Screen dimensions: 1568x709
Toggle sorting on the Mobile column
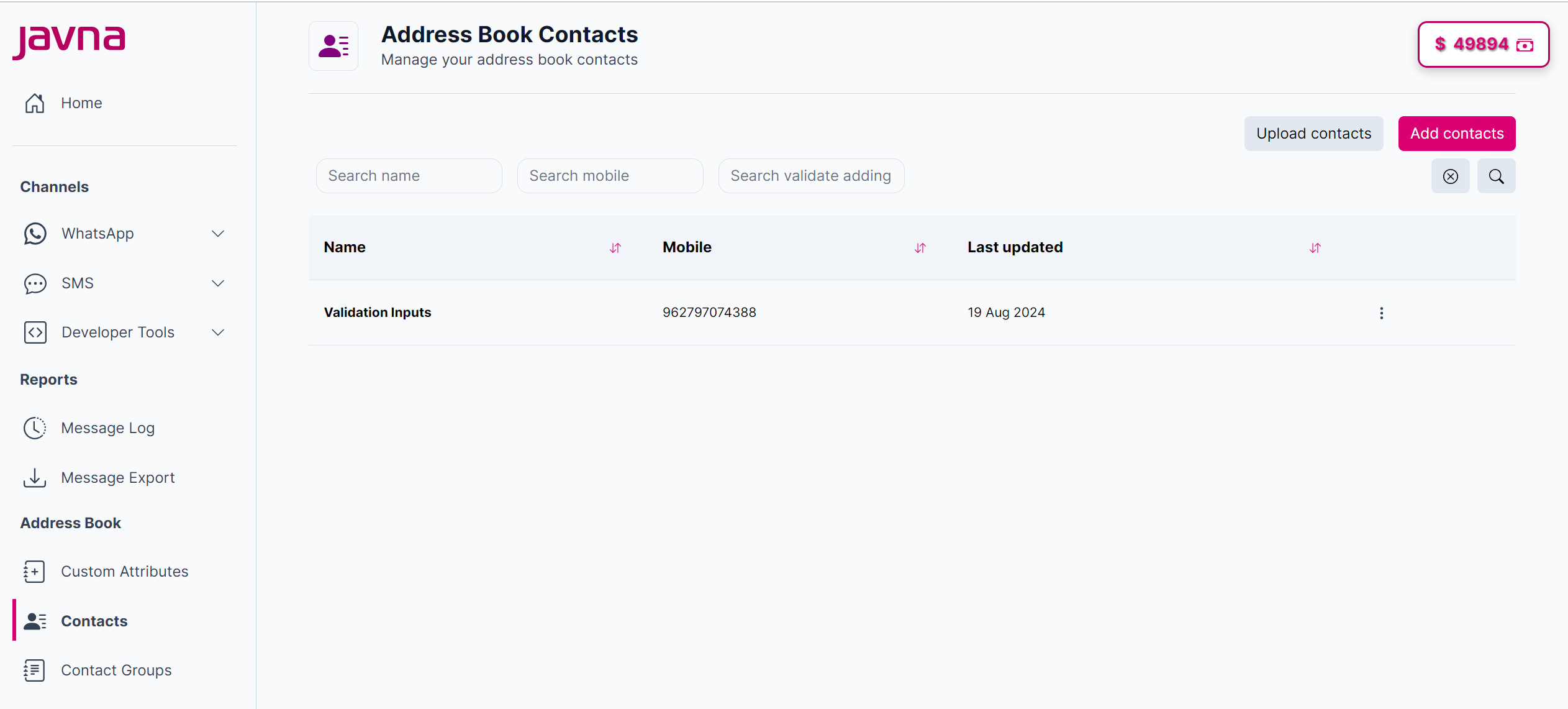[920, 247]
